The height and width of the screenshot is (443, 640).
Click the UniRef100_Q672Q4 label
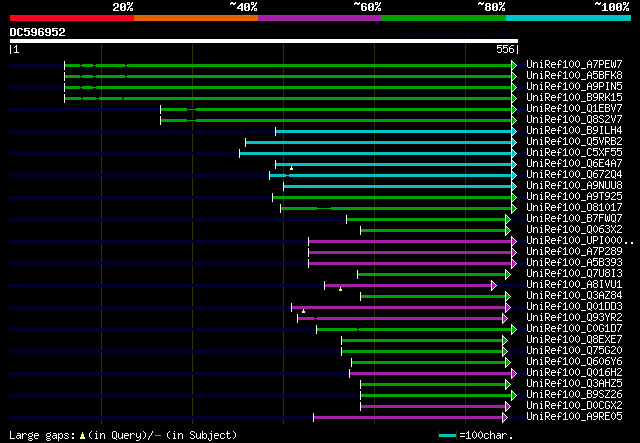click(x=574, y=175)
